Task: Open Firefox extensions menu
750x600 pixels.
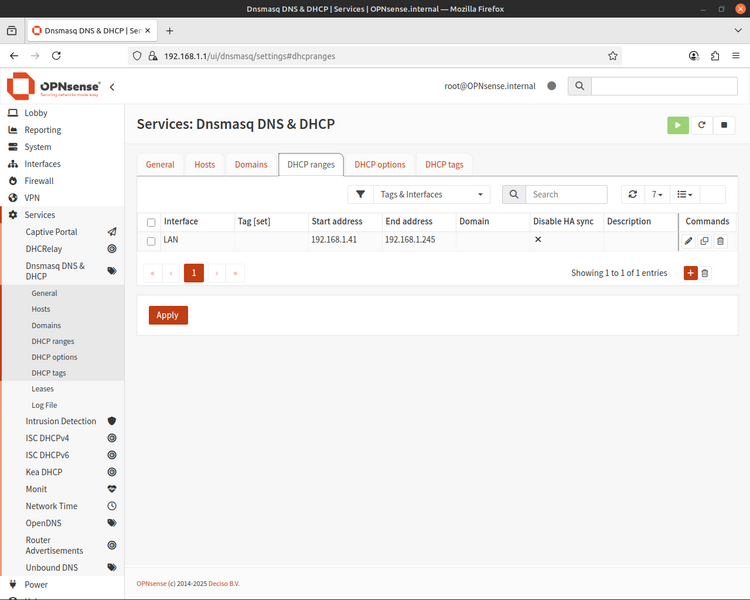Action: 715,56
